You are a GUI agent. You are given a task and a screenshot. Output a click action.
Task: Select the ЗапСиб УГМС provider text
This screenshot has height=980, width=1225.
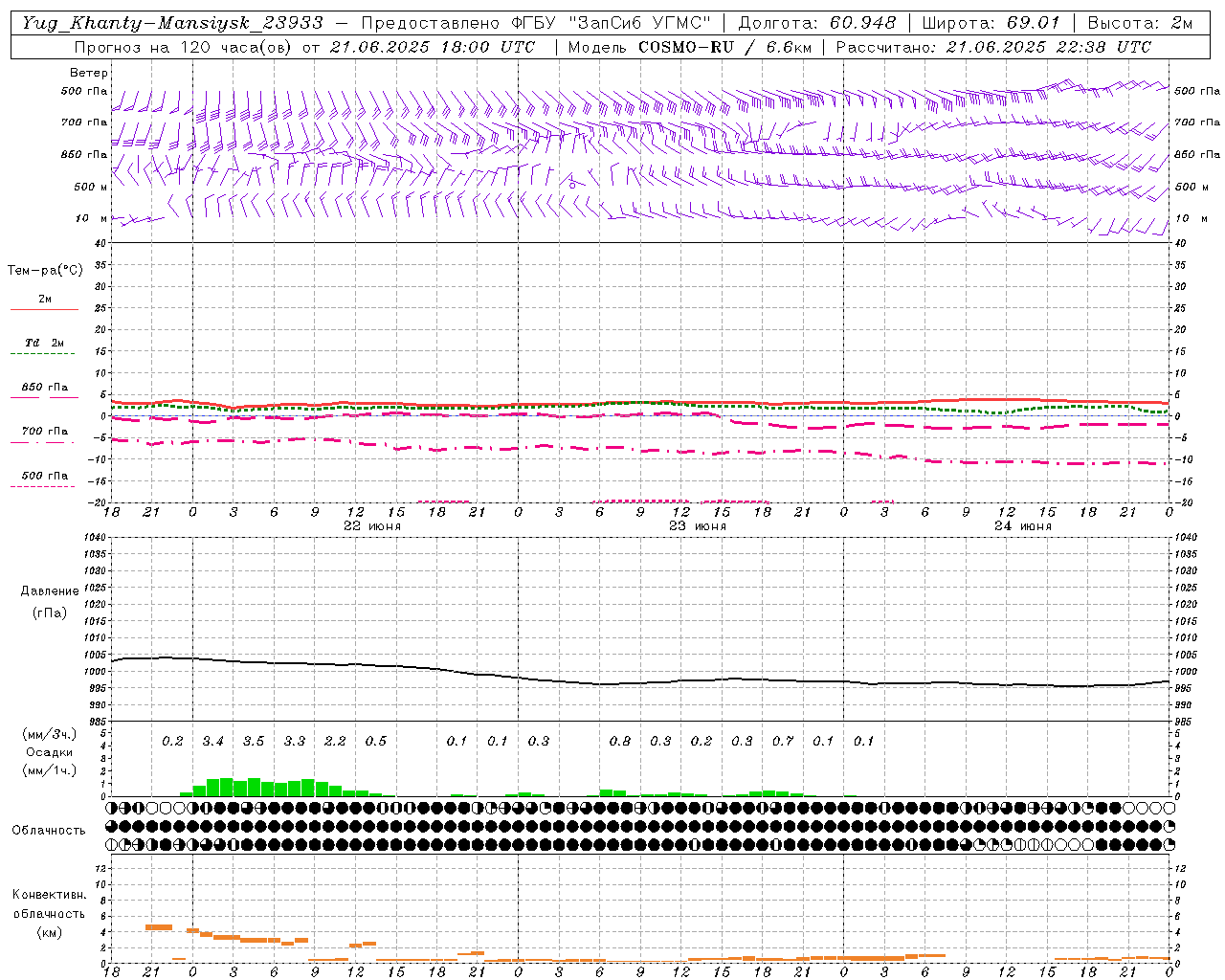[639, 23]
